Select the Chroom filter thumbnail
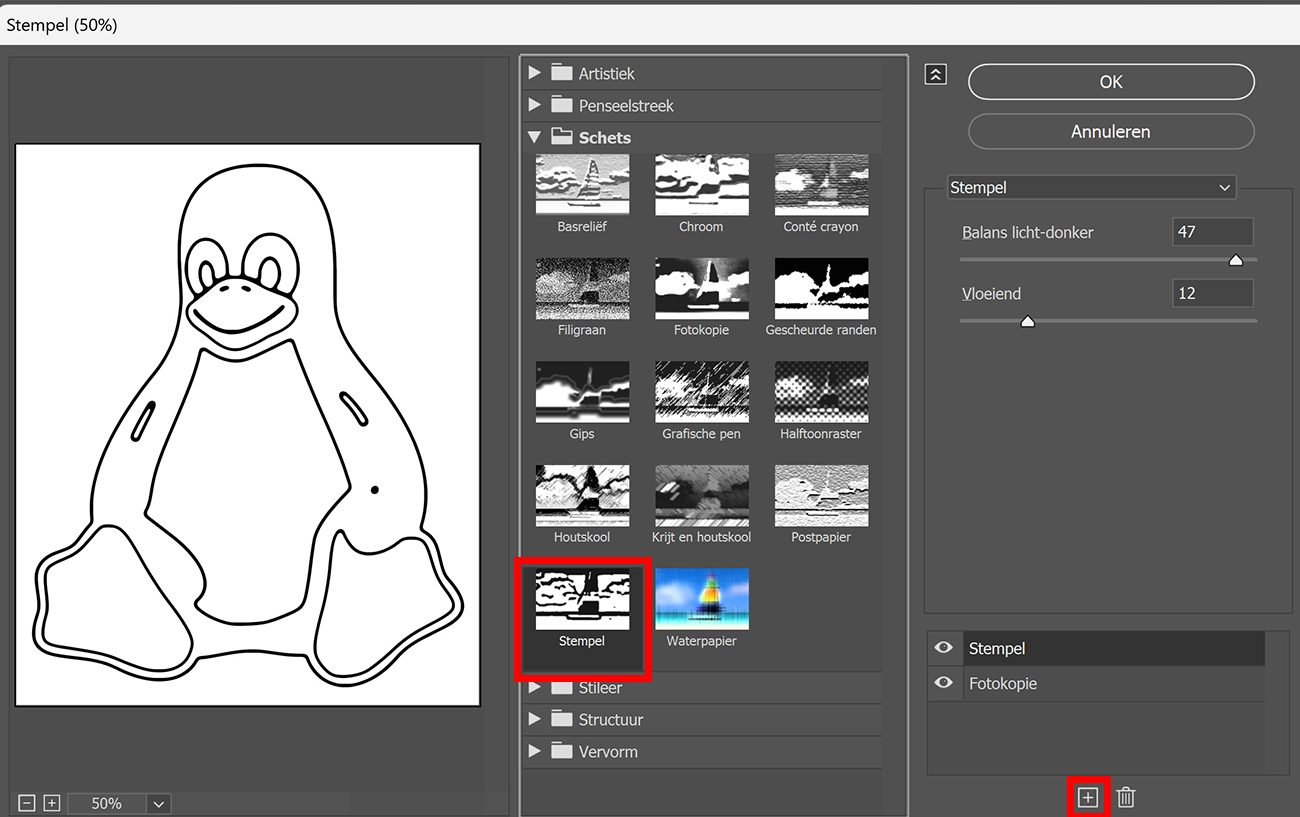Image resolution: width=1300 pixels, height=817 pixels. pos(701,184)
